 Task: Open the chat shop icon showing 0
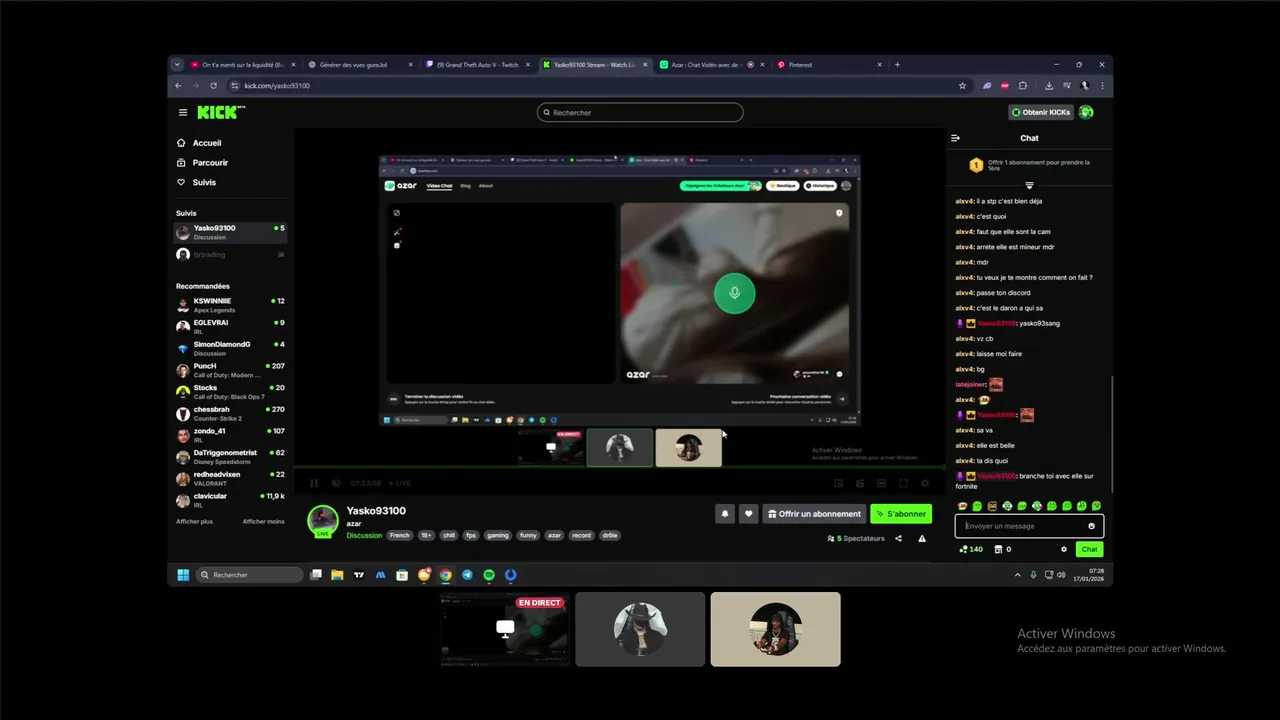[1002, 549]
